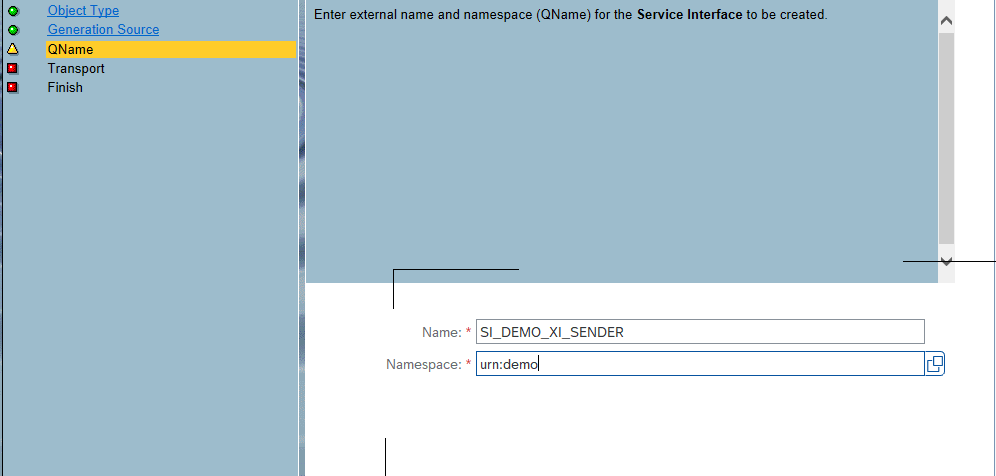Select the highlighted QName wizard step

click(x=70, y=49)
